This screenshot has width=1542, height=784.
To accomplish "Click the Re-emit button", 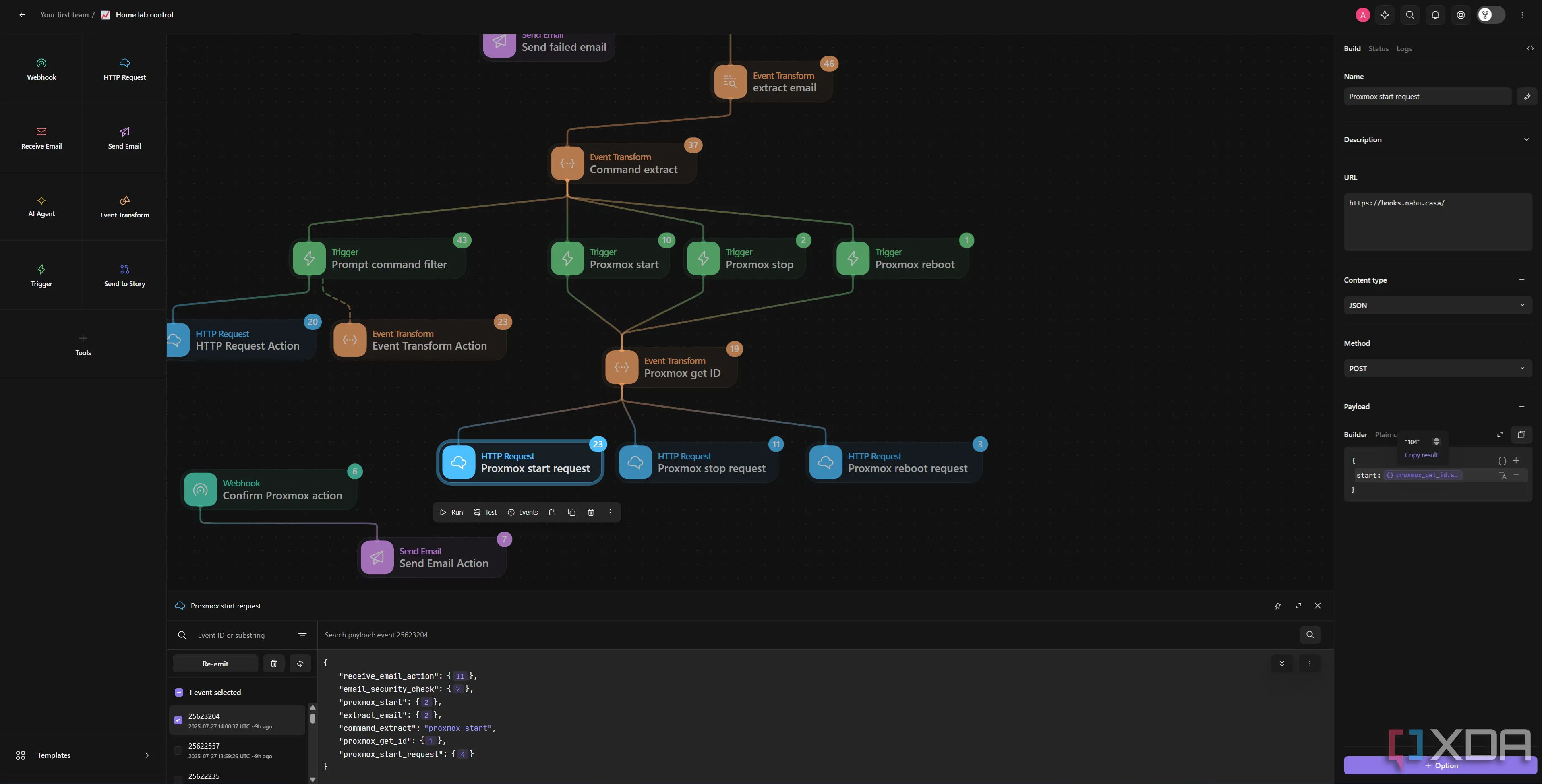I will tap(215, 663).
